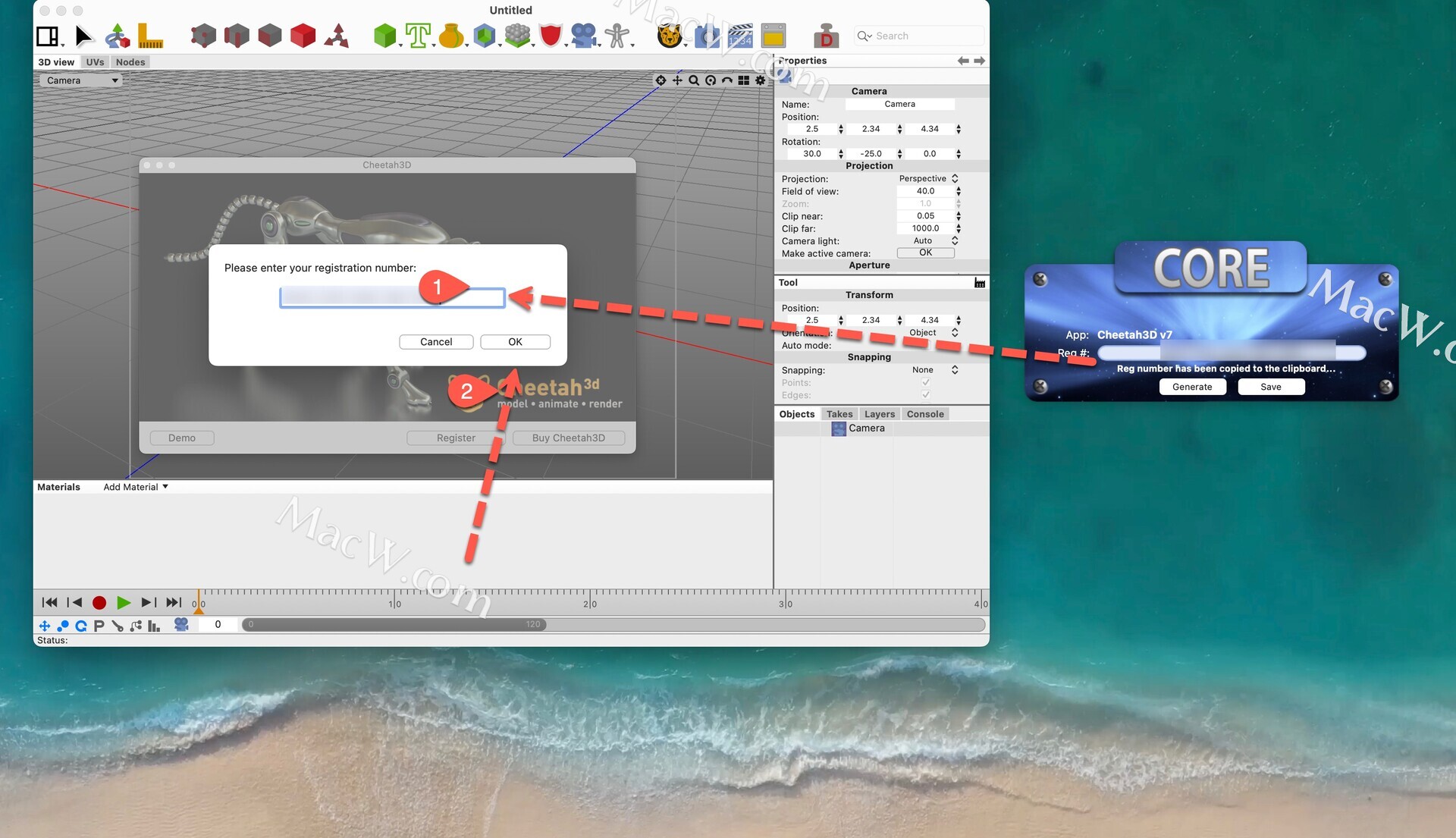Choose the transform tool with colored arrows

click(117, 36)
